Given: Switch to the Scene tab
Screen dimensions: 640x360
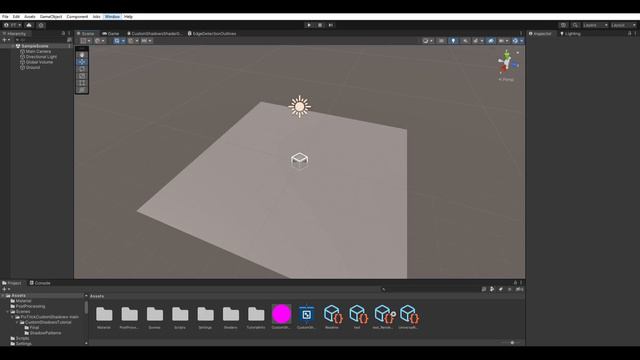Looking at the screenshot, I should coord(86,33).
